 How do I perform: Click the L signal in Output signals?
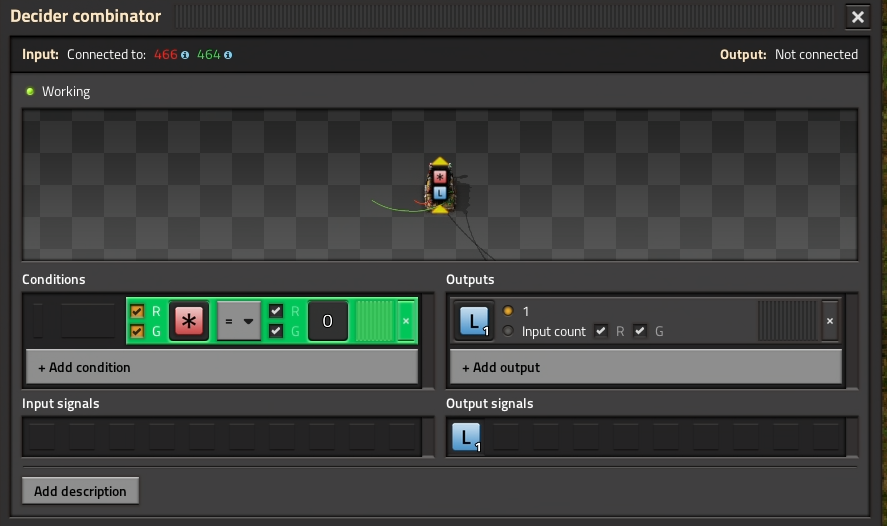(x=466, y=438)
